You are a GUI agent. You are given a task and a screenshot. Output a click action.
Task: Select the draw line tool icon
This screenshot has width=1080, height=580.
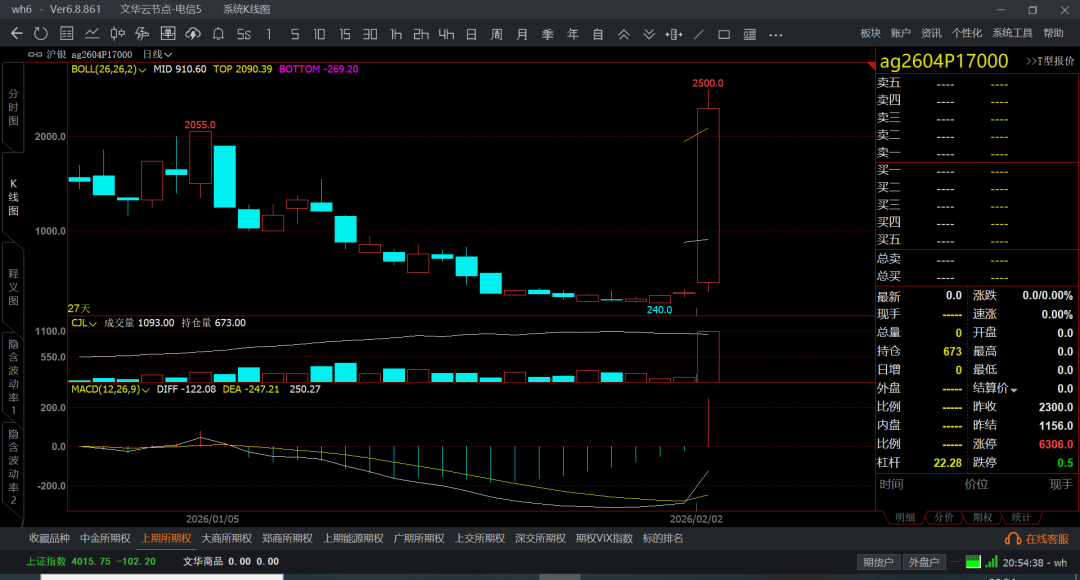(698, 34)
